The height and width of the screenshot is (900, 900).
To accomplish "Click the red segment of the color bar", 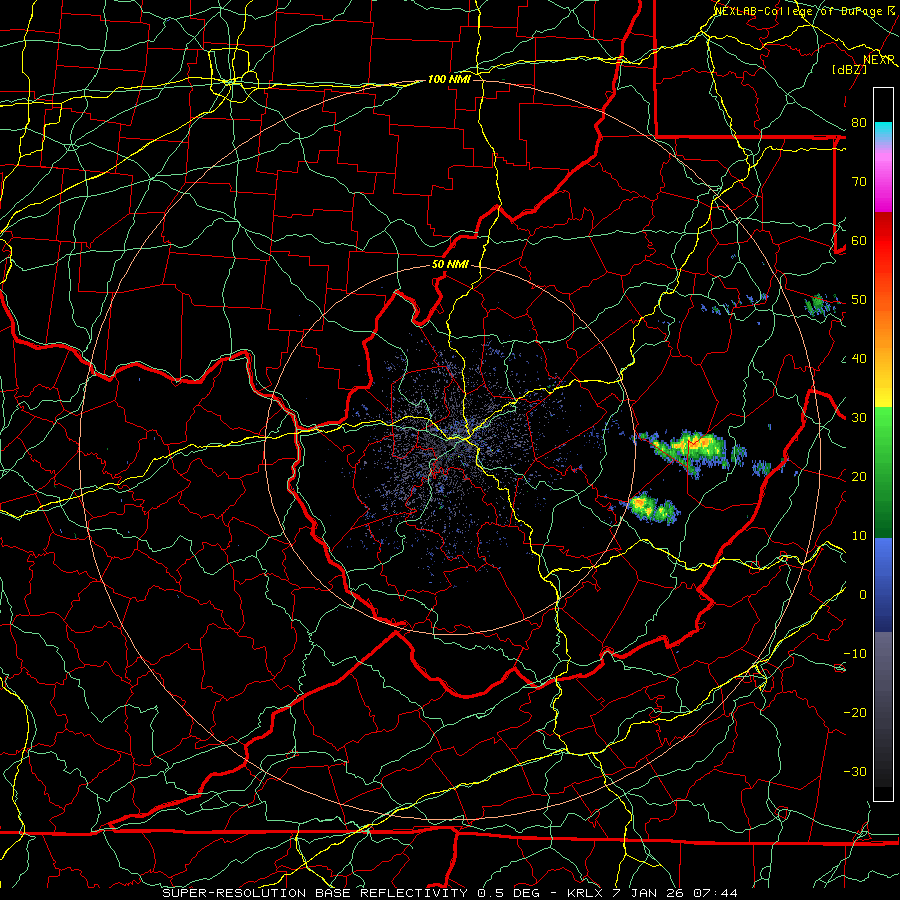I will pyautogui.click(x=883, y=241).
